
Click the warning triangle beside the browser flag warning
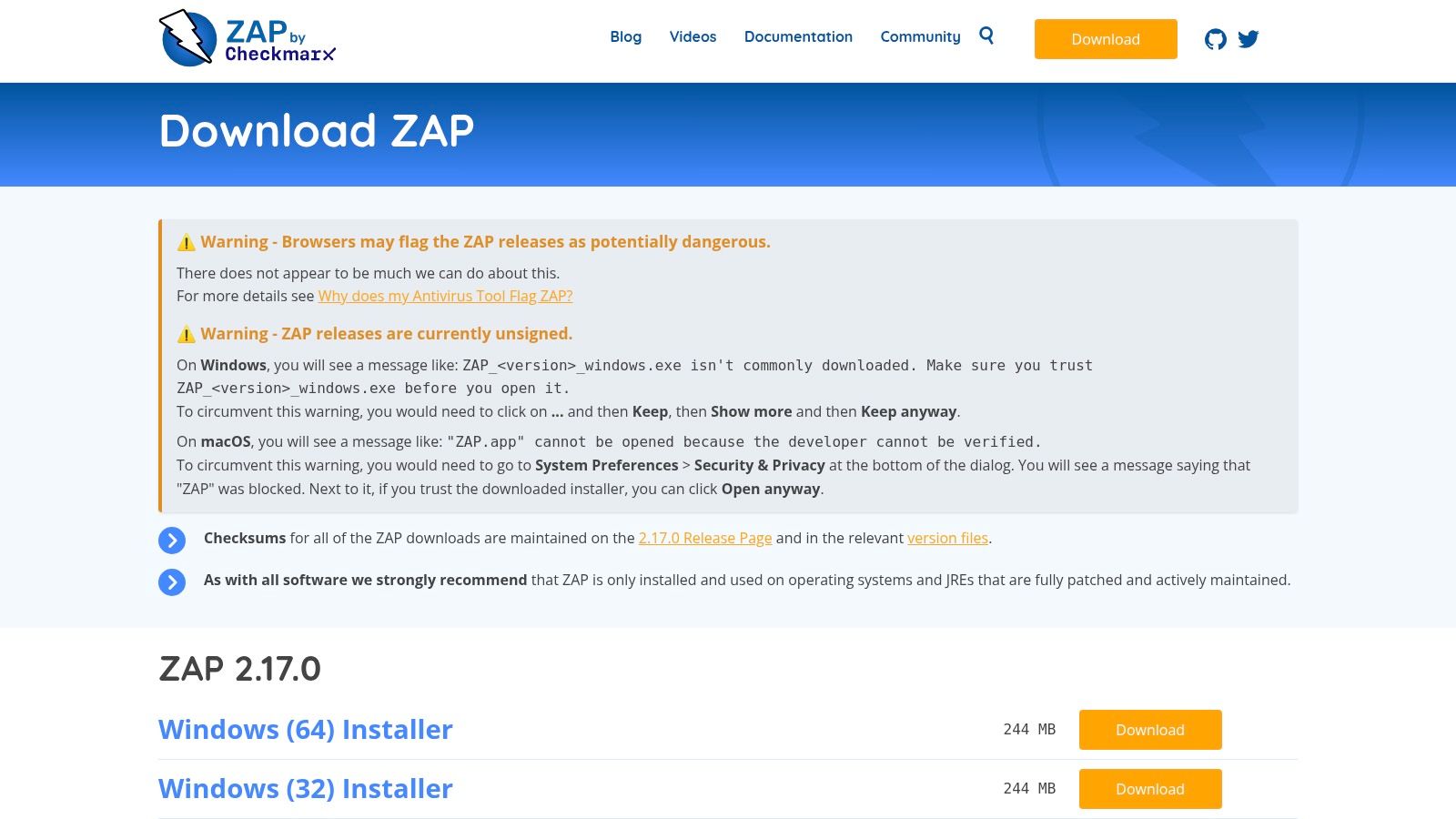click(186, 241)
